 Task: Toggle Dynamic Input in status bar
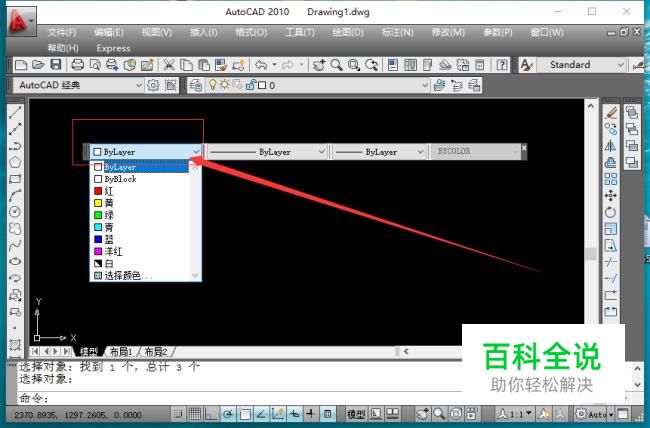tap(294, 413)
